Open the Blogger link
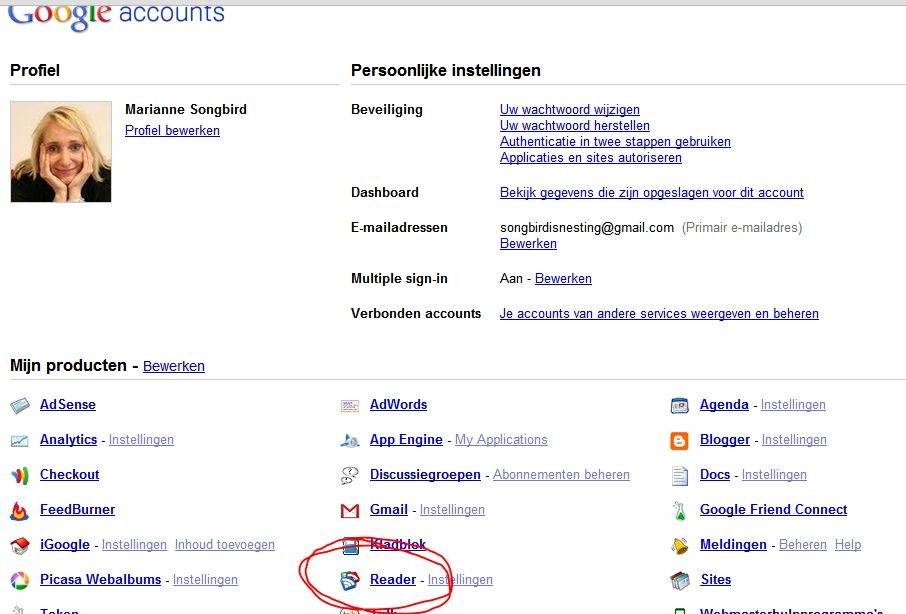The image size is (906, 614). point(725,440)
